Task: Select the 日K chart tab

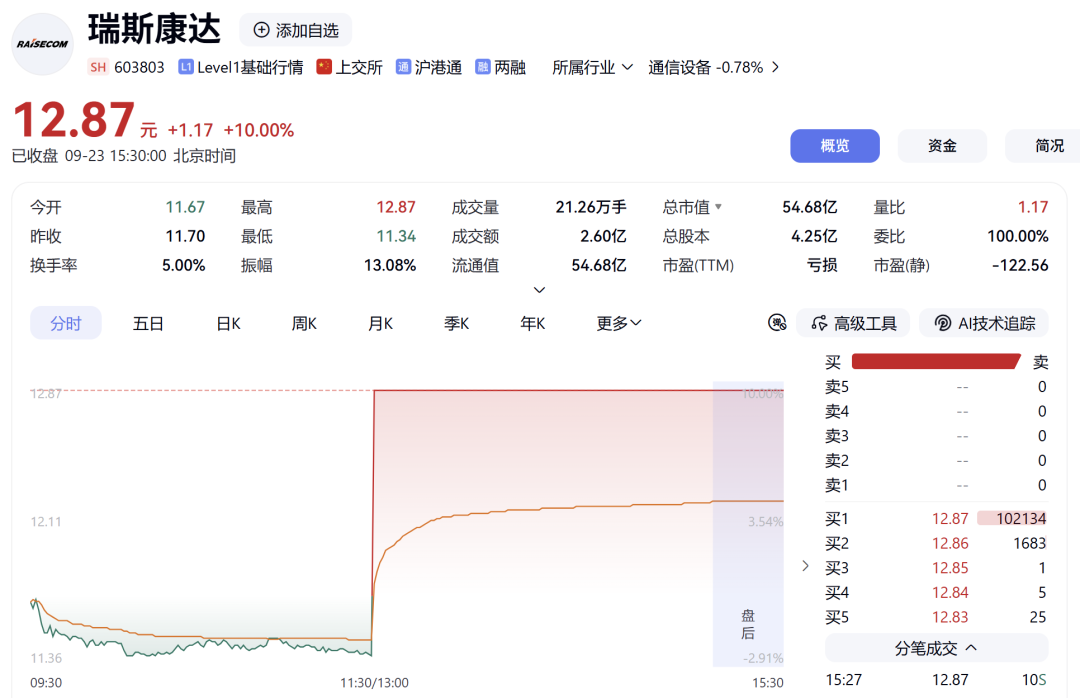Action: tap(229, 323)
